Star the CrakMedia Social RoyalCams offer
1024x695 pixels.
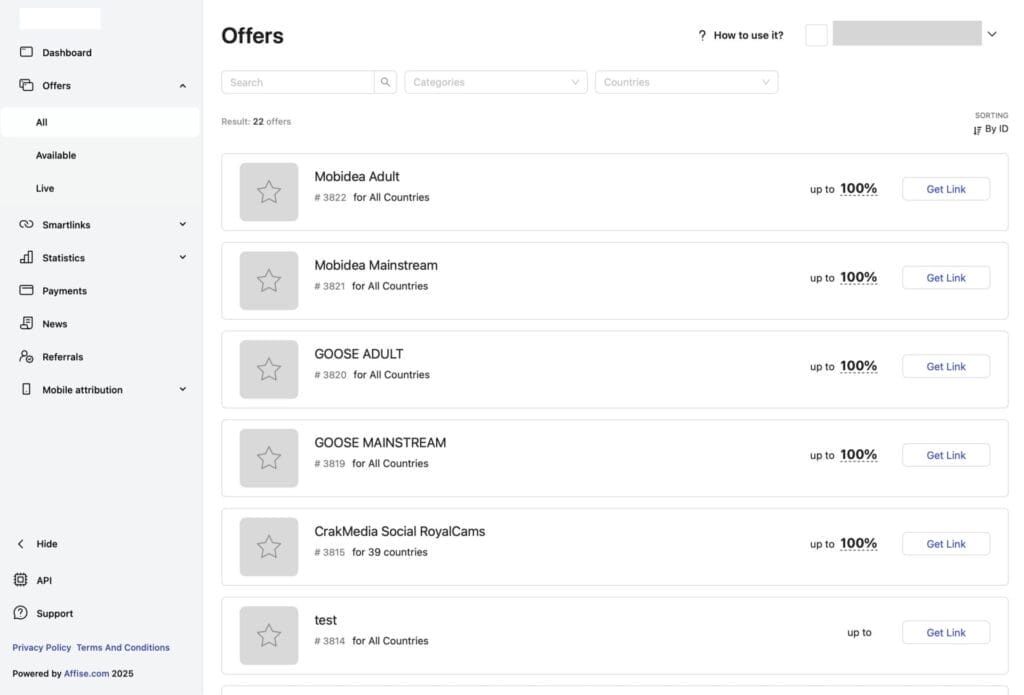coord(269,547)
